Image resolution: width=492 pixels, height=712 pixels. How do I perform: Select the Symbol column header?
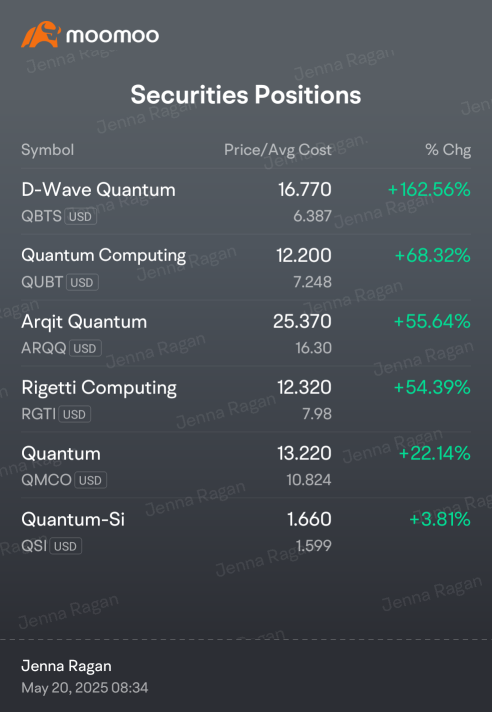pos(48,150)
